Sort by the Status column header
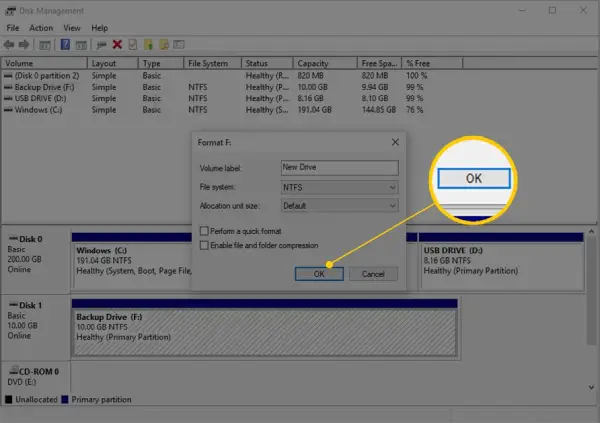 tap(267, 64)
